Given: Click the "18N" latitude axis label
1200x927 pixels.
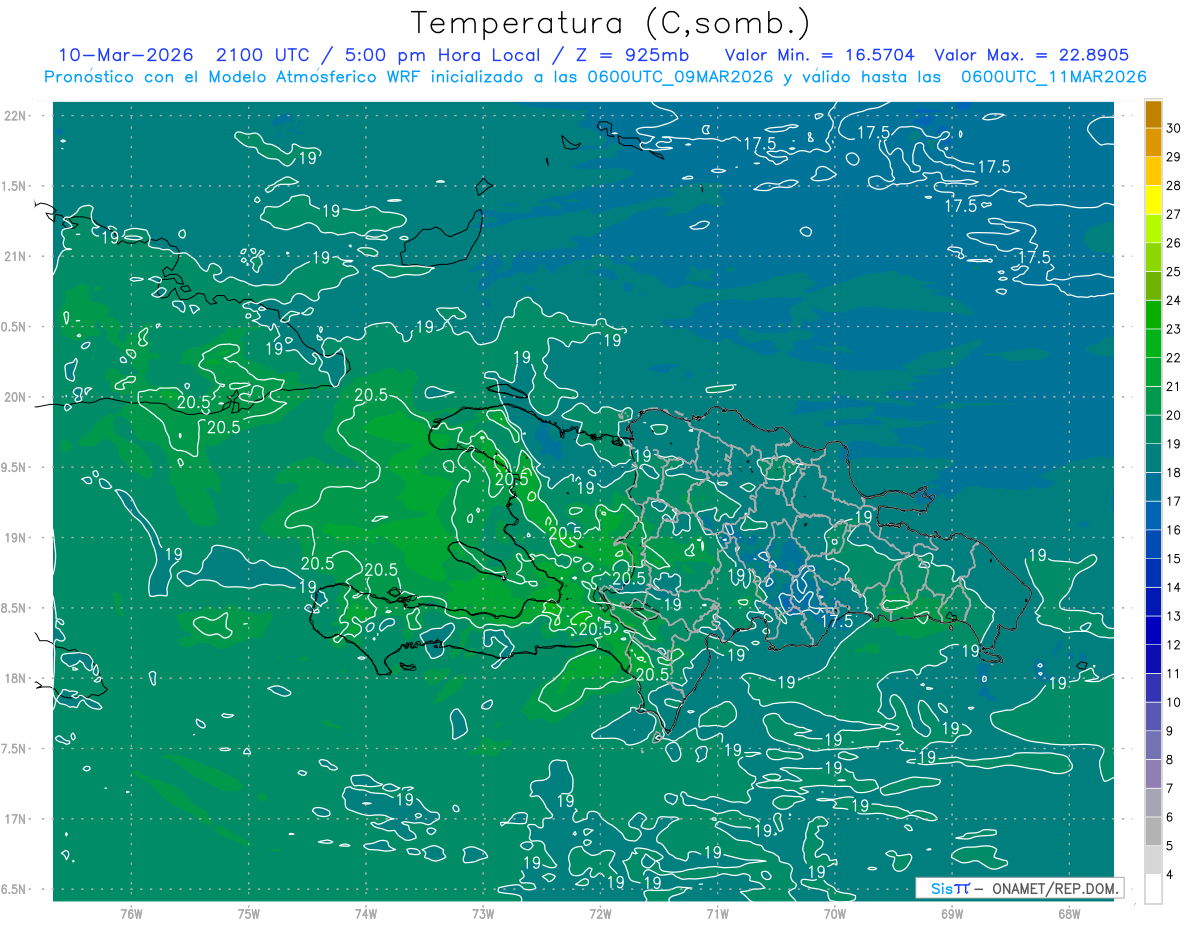Looking at the screenshot, I should tap(16, 678).
